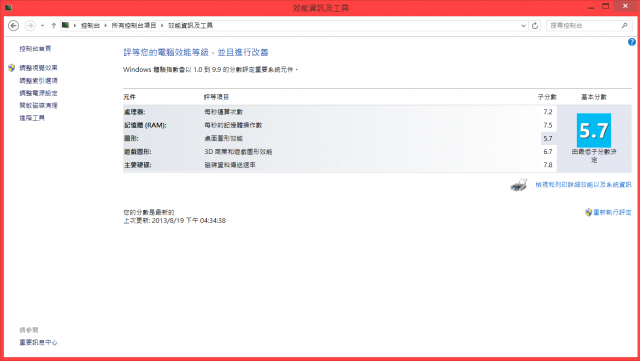This screenshot has height=361, width=640.
Task: Click the 基本分數 column header
Action: 594,97
